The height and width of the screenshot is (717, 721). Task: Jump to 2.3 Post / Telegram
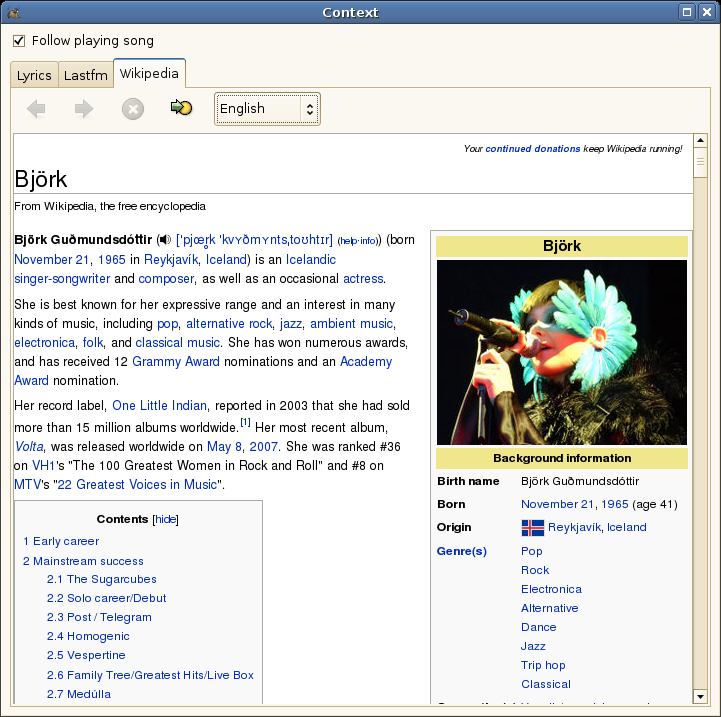(99, 617)
